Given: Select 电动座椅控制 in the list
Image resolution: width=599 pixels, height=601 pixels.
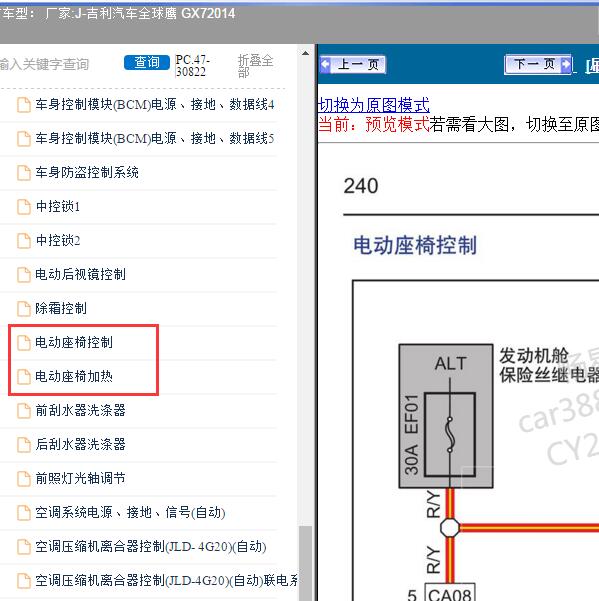Looking at the screenshot, I should coord(74,342).
